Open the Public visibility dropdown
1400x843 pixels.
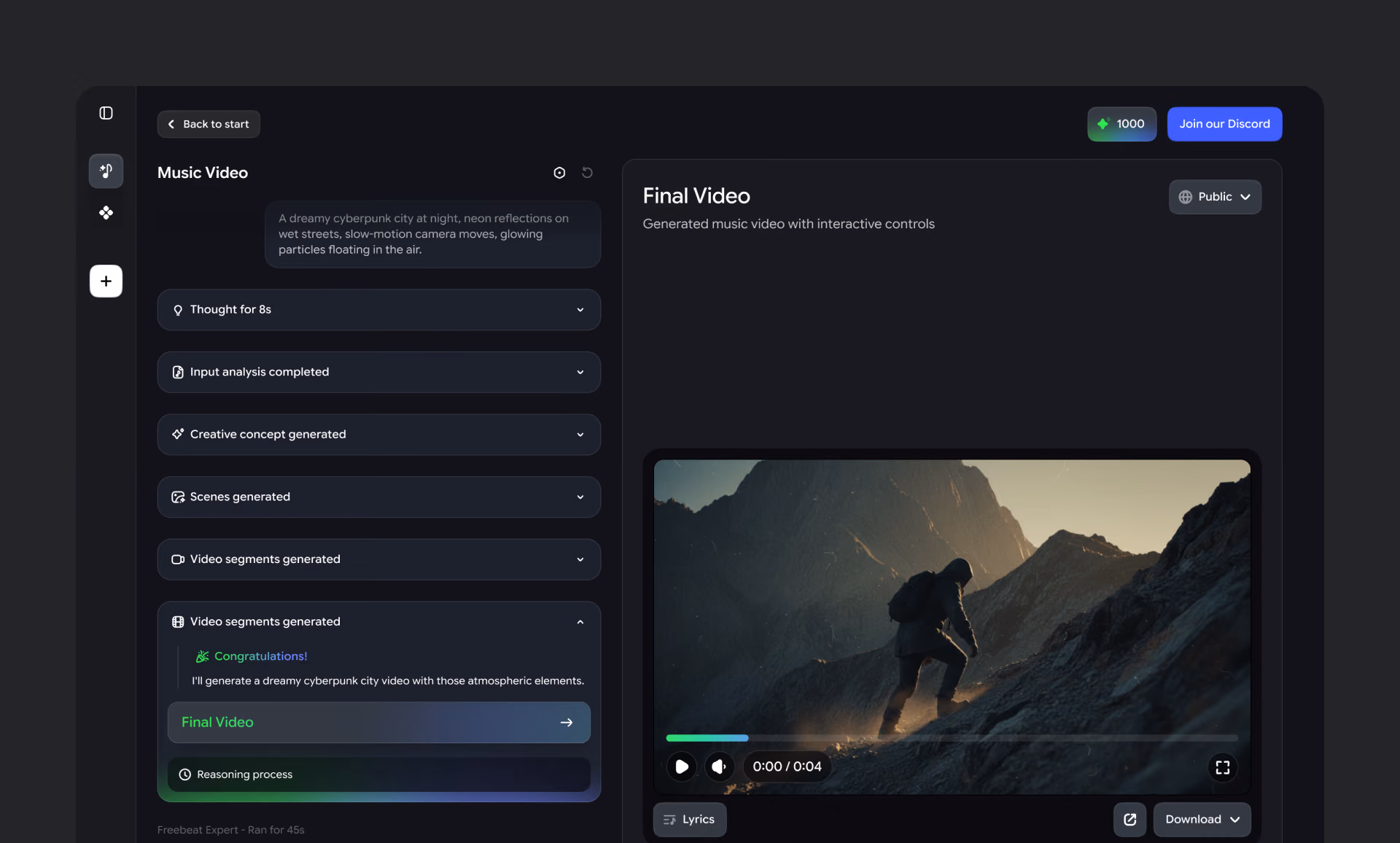pyautogui.click(x=1215, y=197)
